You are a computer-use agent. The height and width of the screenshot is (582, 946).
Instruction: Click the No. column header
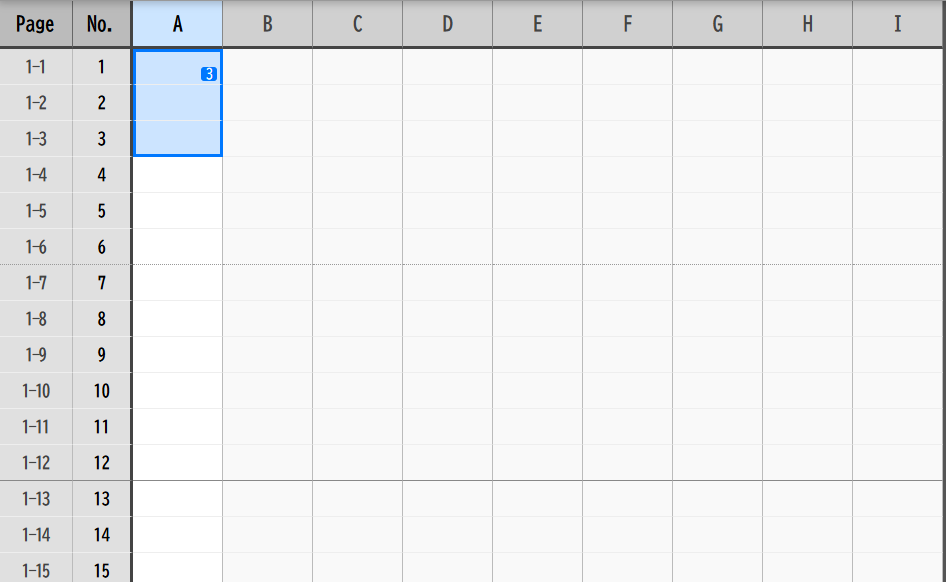pos(100,24)
